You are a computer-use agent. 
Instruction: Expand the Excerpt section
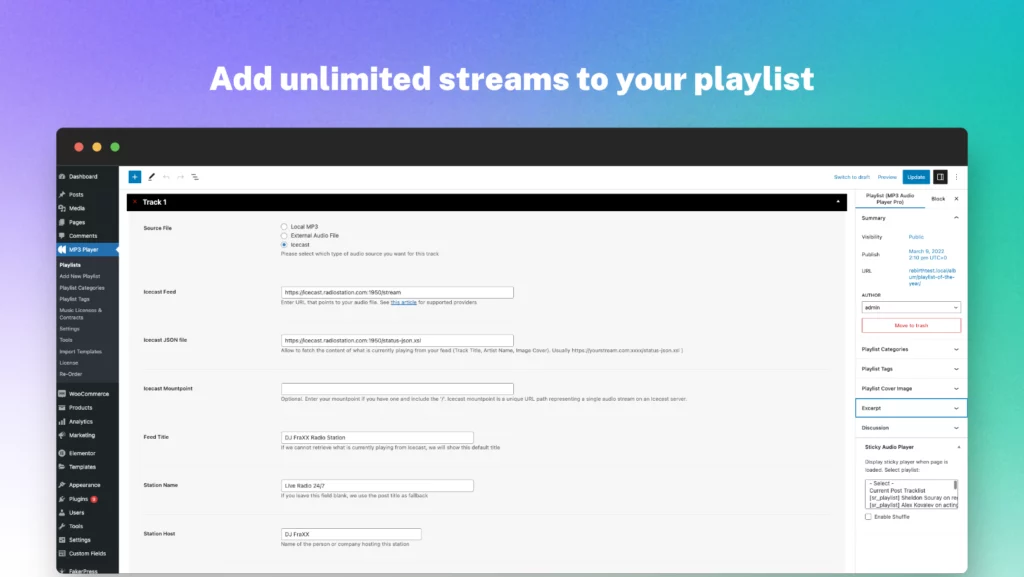click(x=911, y=408)
